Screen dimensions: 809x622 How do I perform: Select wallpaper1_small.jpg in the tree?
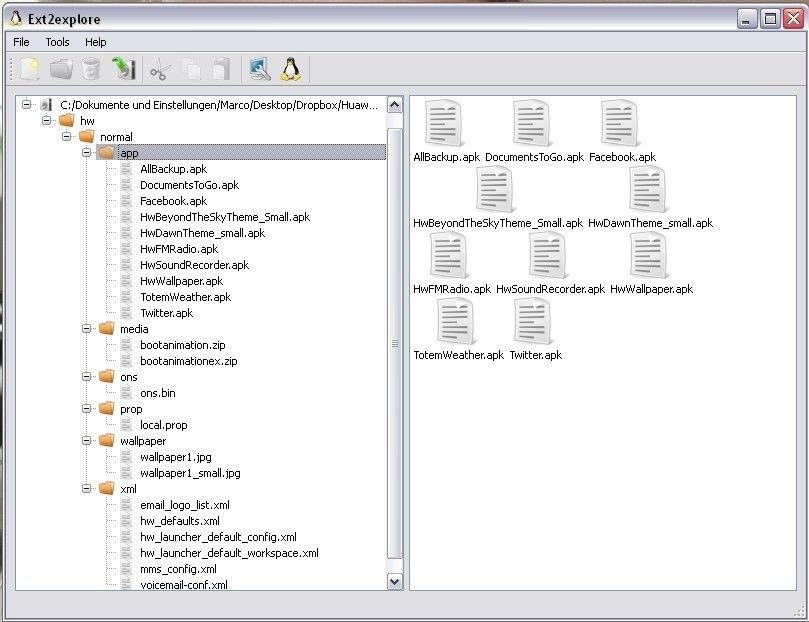click(x=190, y=473)
